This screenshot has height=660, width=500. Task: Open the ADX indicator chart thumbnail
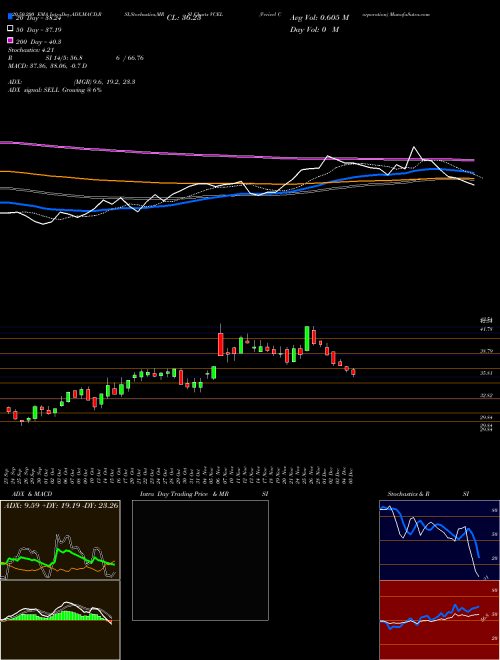click(60, 540)
